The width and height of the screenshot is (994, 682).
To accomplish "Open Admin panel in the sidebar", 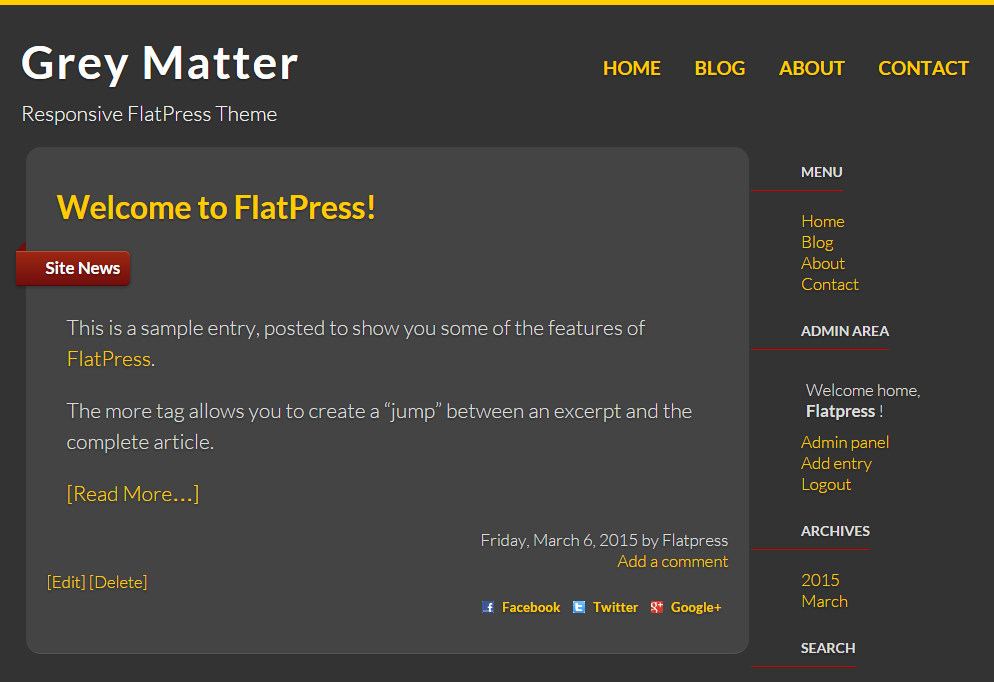I will coord(845,442).
